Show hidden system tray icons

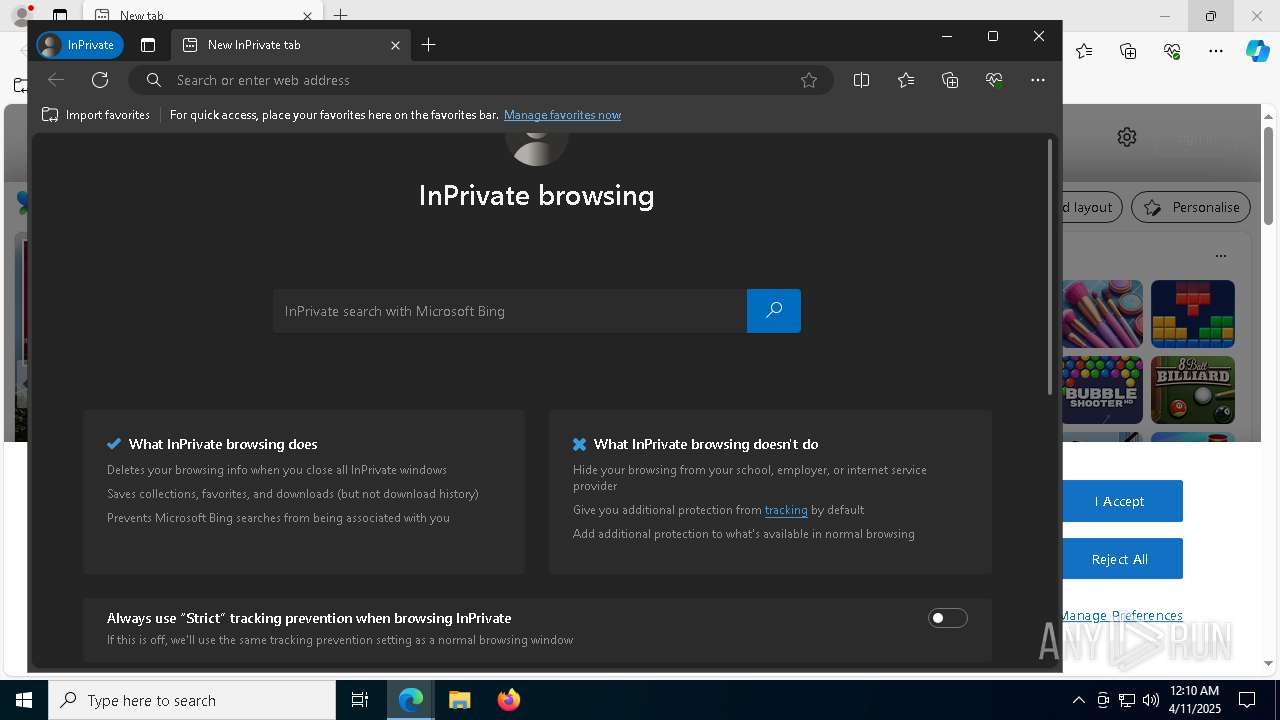click(x=1078, y=700)
